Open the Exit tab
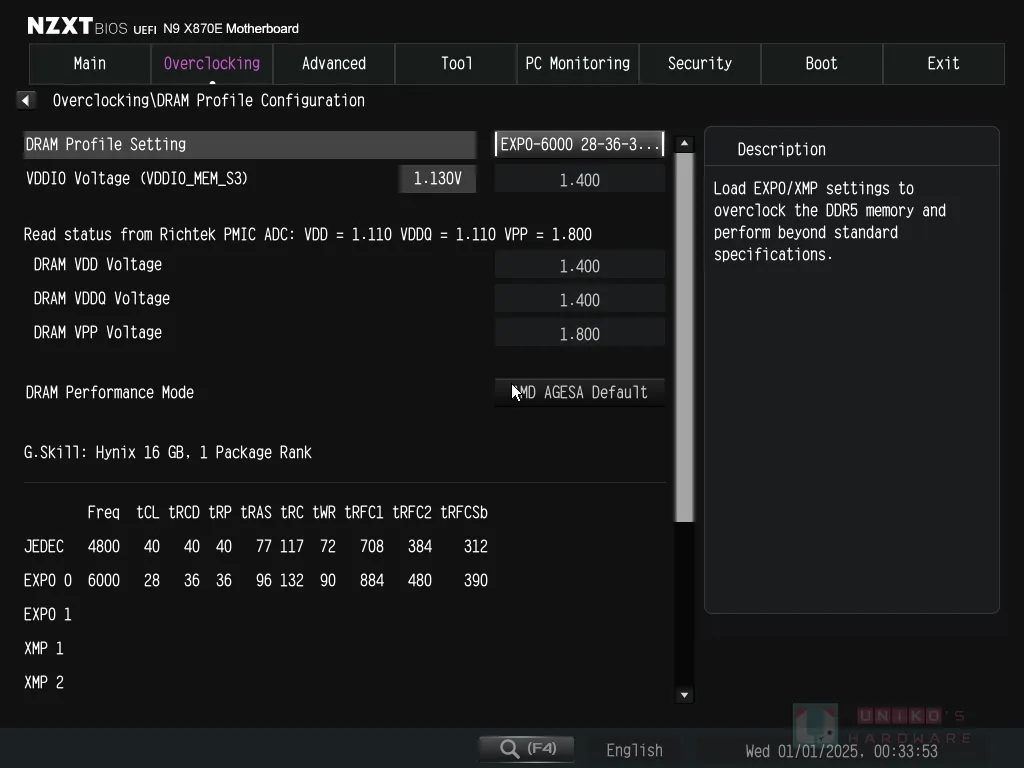The width and height of the screenshot is (1024, 768). click(944, 63)
